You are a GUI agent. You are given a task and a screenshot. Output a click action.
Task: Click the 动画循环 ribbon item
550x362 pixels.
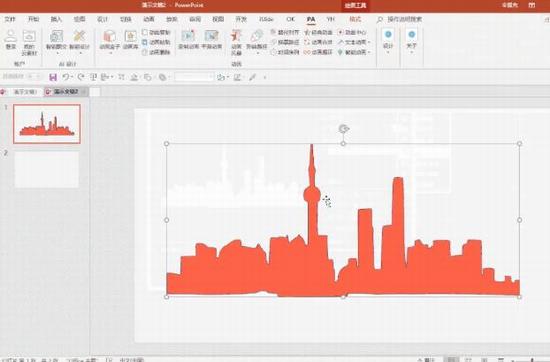[x=318, y=52]
